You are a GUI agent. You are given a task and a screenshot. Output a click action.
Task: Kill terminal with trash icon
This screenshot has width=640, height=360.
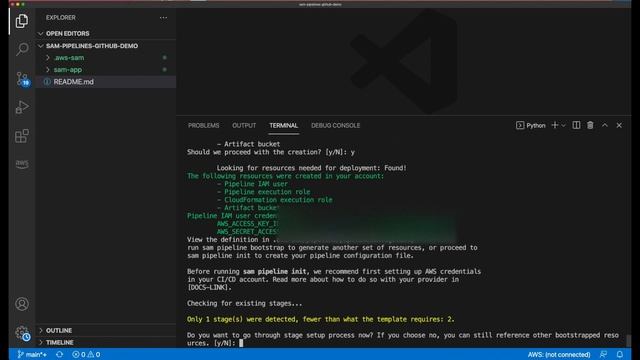click(590, 125)
